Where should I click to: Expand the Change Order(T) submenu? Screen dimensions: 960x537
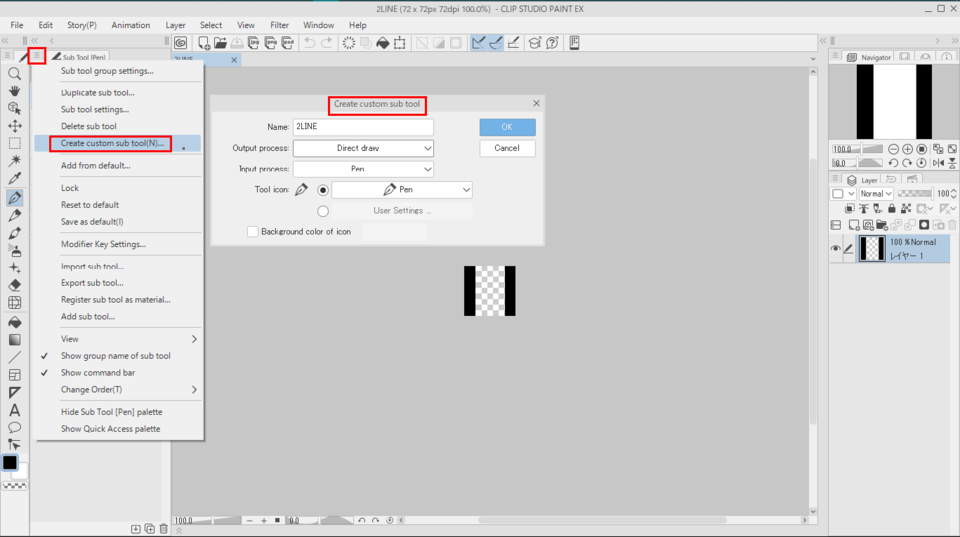[118, 389]
